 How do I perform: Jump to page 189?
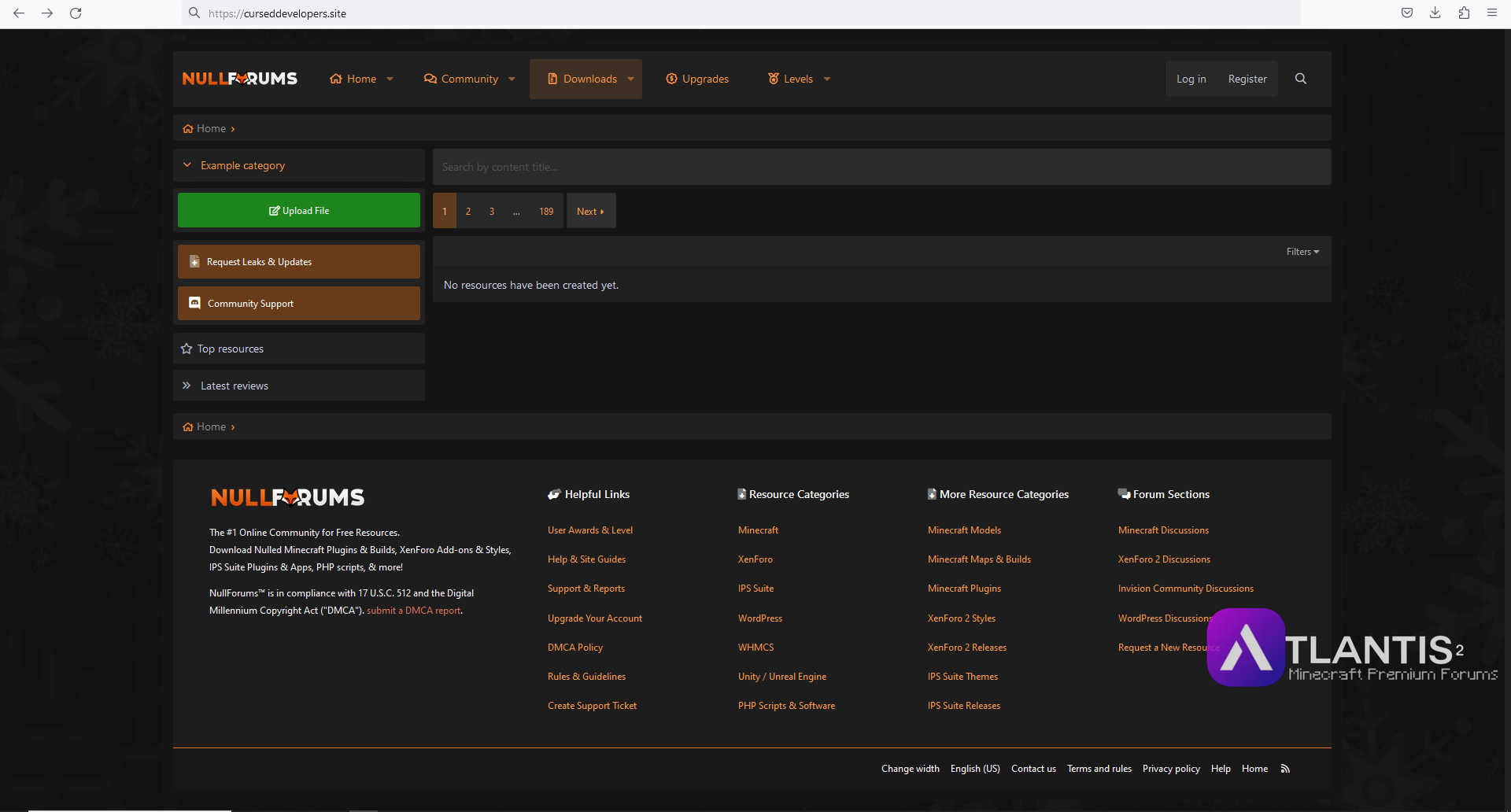[x=546, y=211]
